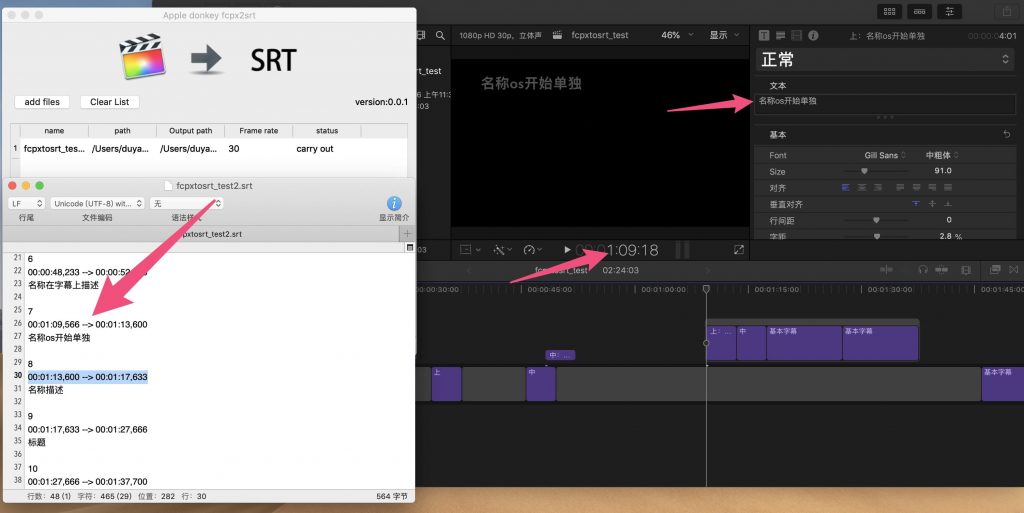Screen dimensions: 1024x513
Task: Toggle the inspector sliders icon in toolbar
Action: (949, 11)
